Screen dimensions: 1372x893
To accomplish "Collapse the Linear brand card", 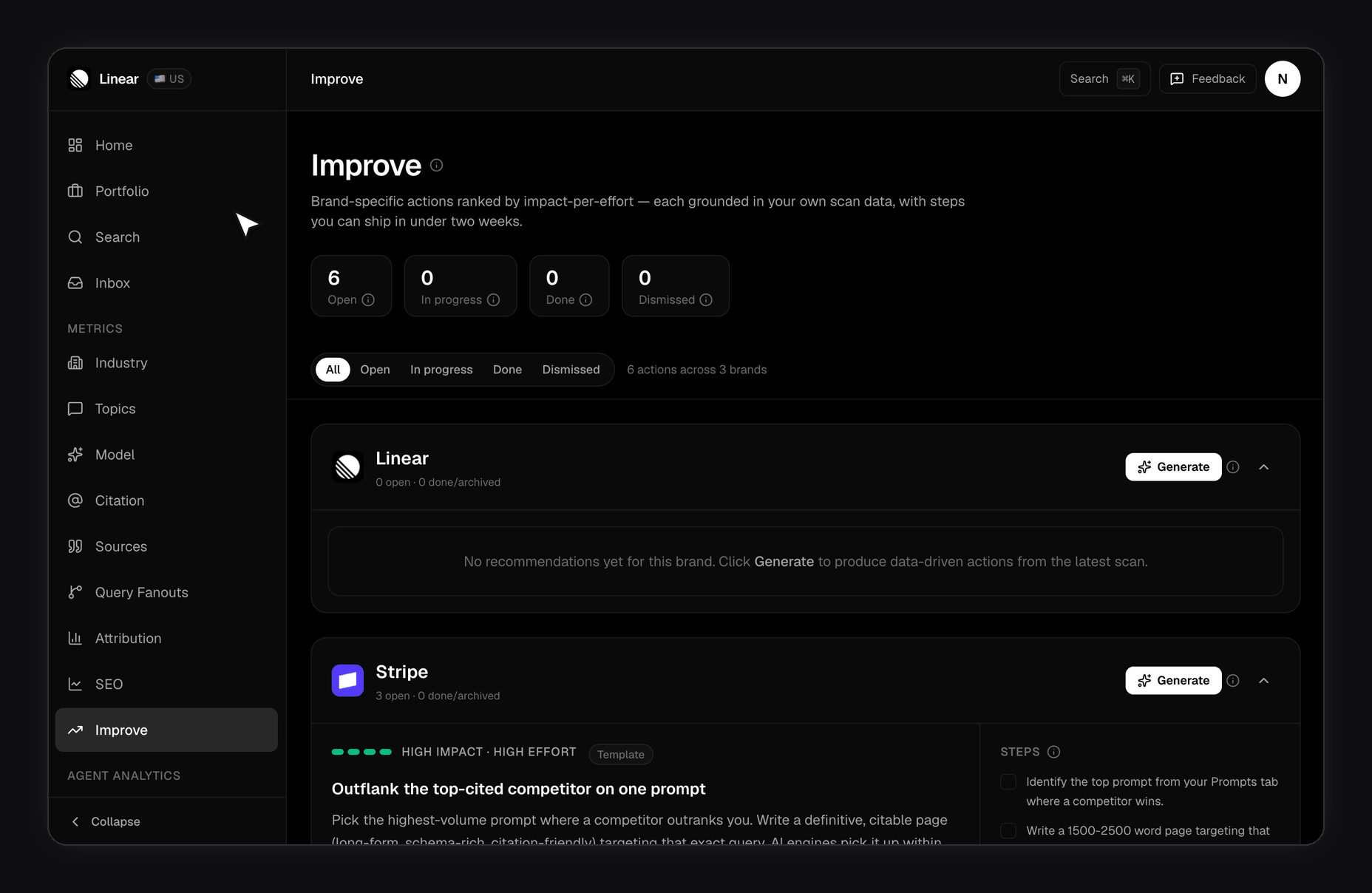I will tap(1264, 467).
